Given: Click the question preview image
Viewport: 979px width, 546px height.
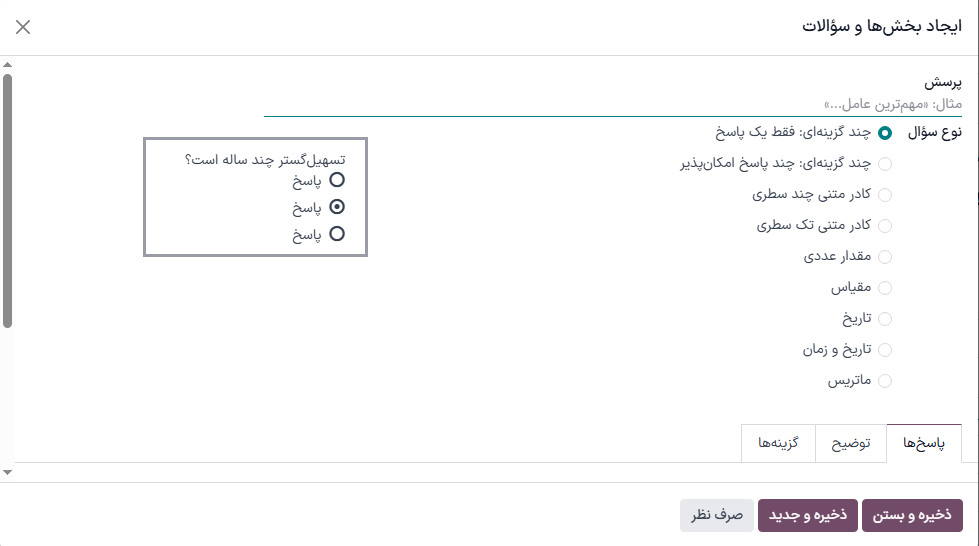Looking at the screenshot, I should tap(255, 197).
